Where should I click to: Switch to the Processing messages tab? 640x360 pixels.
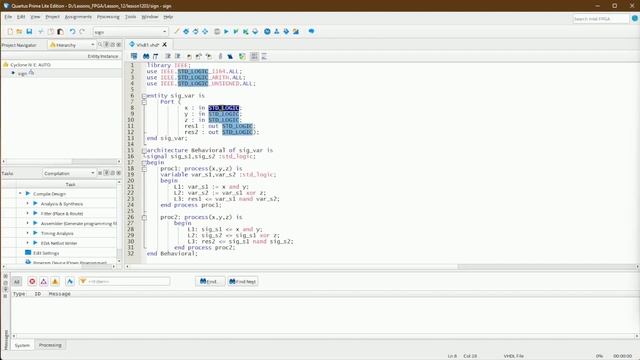coord(50,345)
